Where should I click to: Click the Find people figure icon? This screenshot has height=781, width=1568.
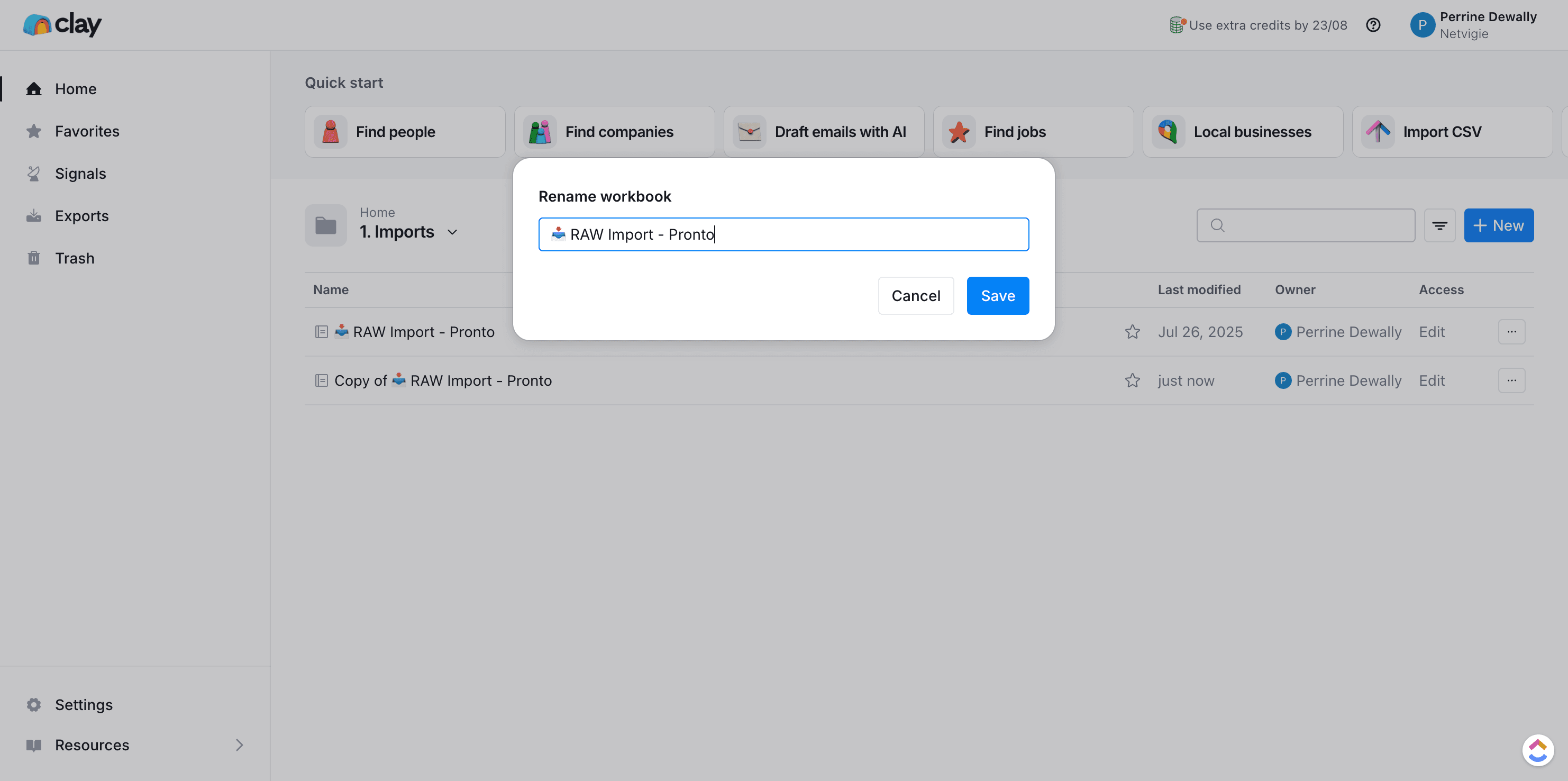331,131
